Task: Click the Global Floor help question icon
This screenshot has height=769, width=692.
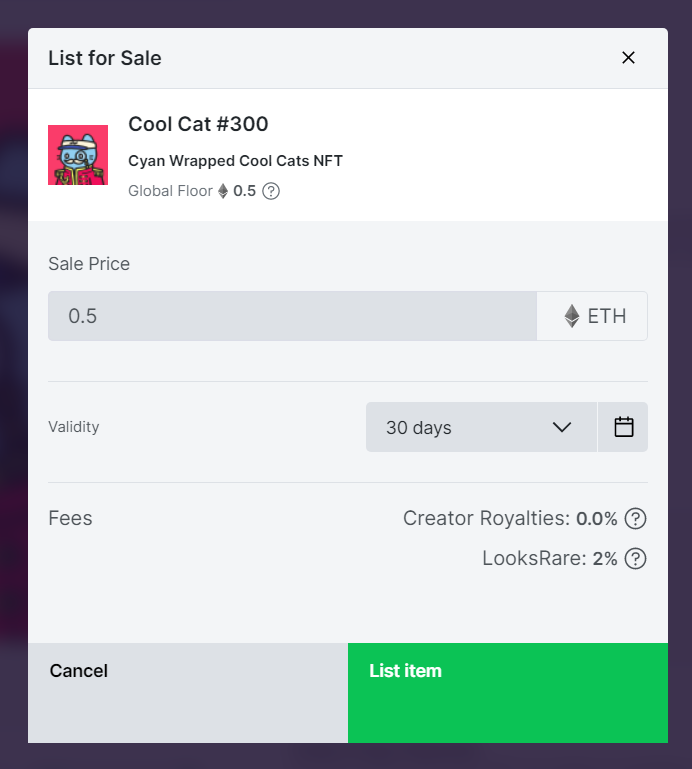Action: (x=271, y=191)
